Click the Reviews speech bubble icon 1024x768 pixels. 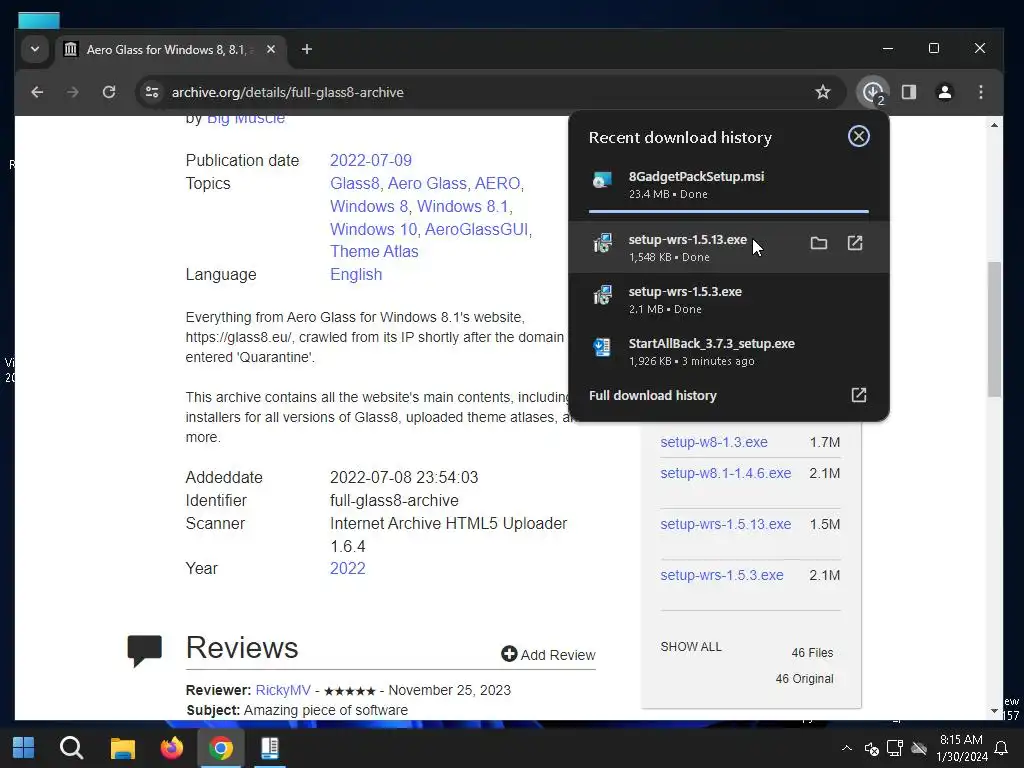pos(144,650)
